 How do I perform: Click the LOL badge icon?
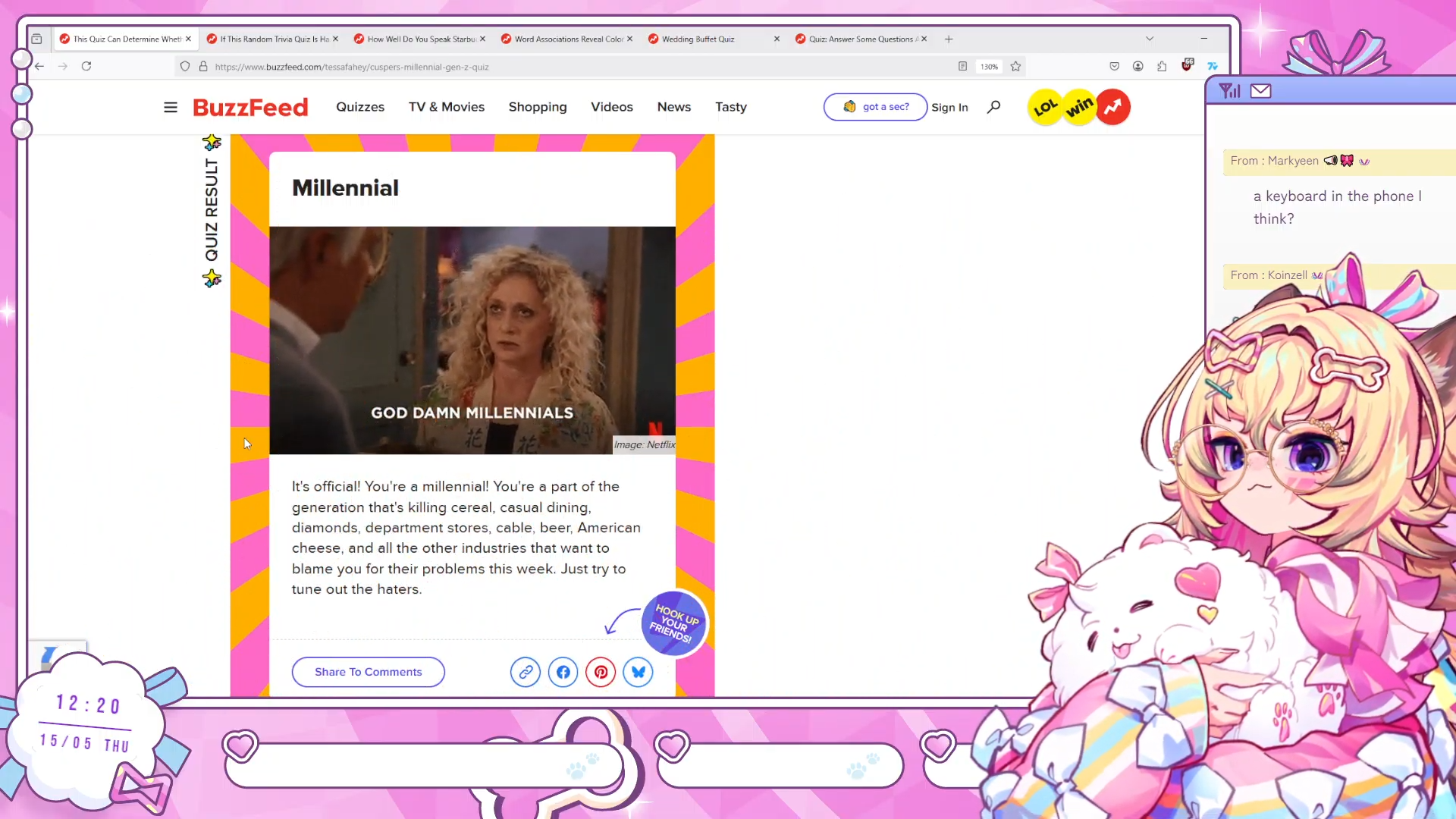1045,107
